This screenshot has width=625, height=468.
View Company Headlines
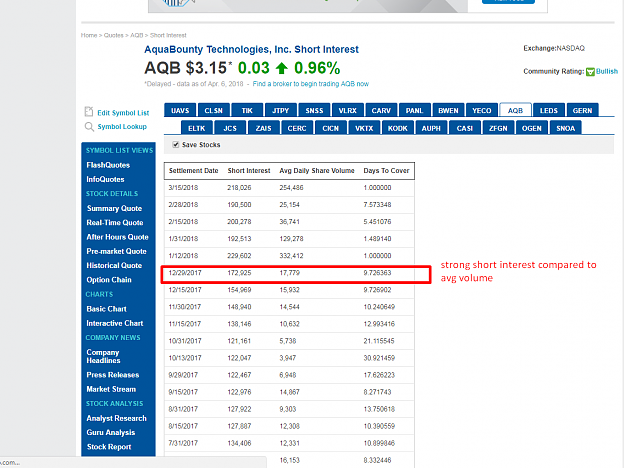point(103,356)
